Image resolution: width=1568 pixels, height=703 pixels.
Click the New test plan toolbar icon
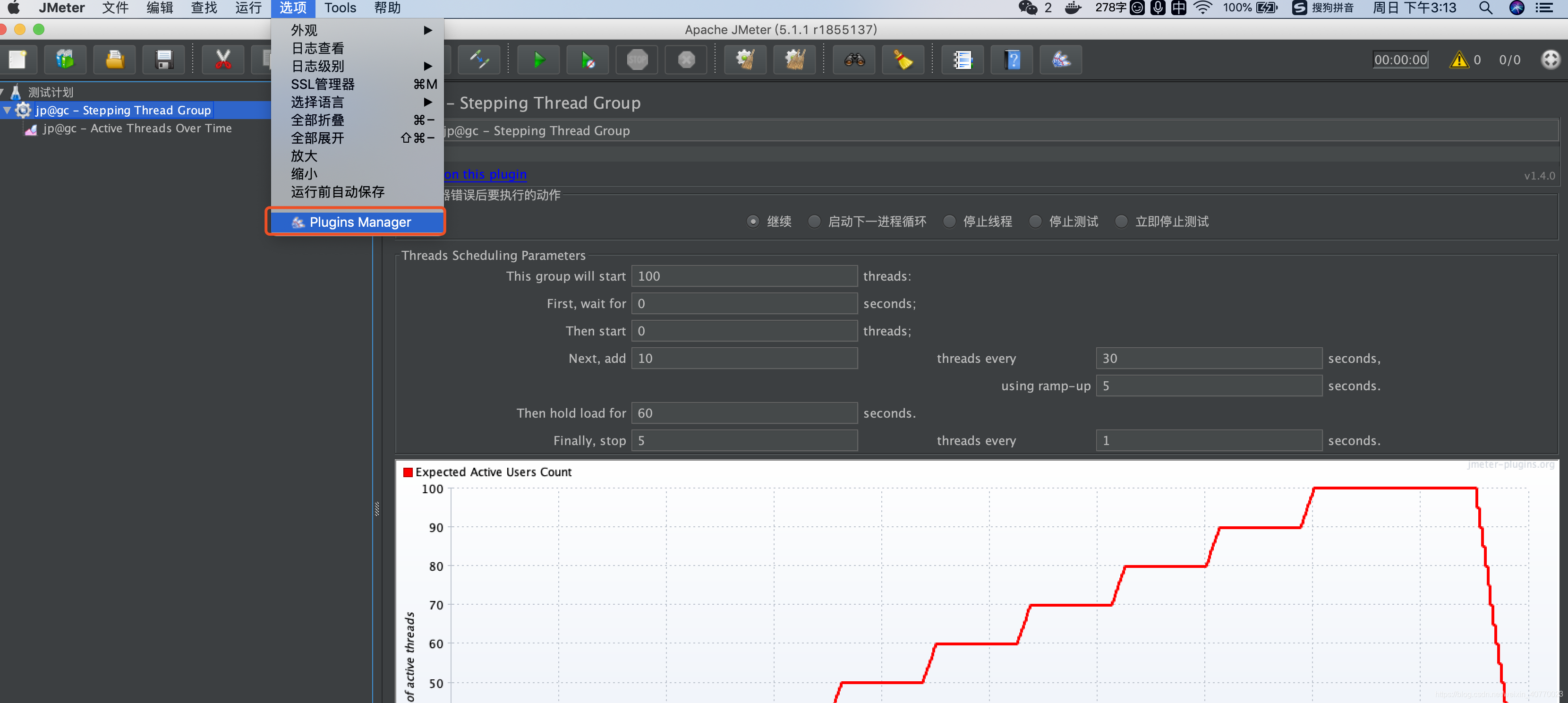pyautogui.click(x=17, y=60)
